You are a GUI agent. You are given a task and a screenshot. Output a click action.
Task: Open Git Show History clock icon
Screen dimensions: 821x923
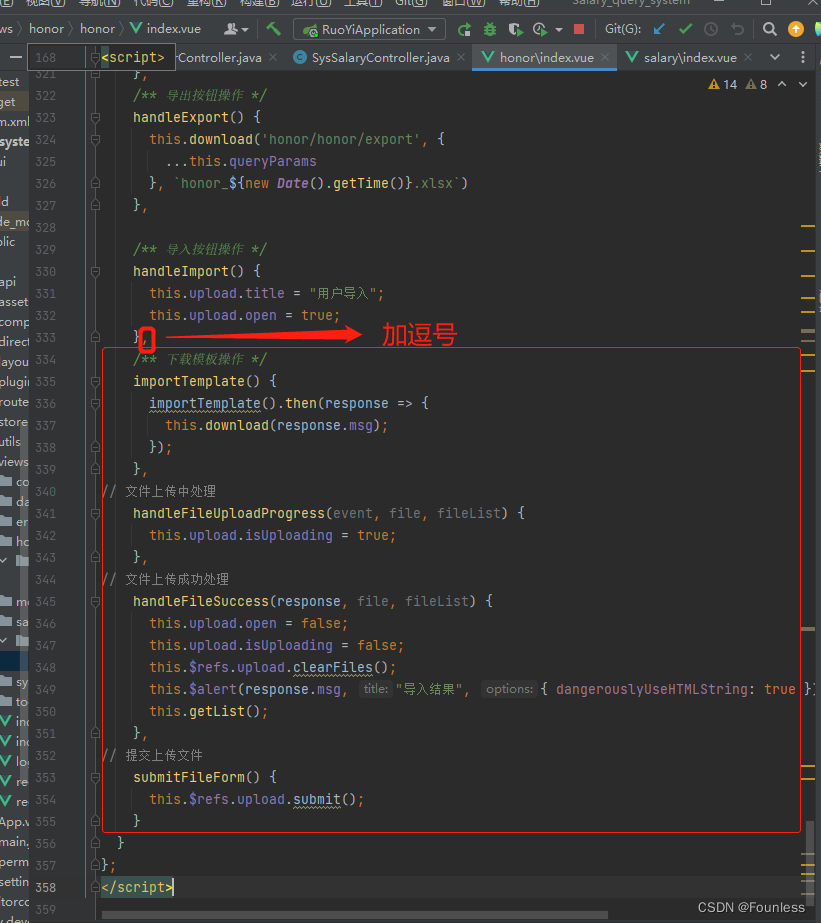pyautogui.click(x=711, y=29)
